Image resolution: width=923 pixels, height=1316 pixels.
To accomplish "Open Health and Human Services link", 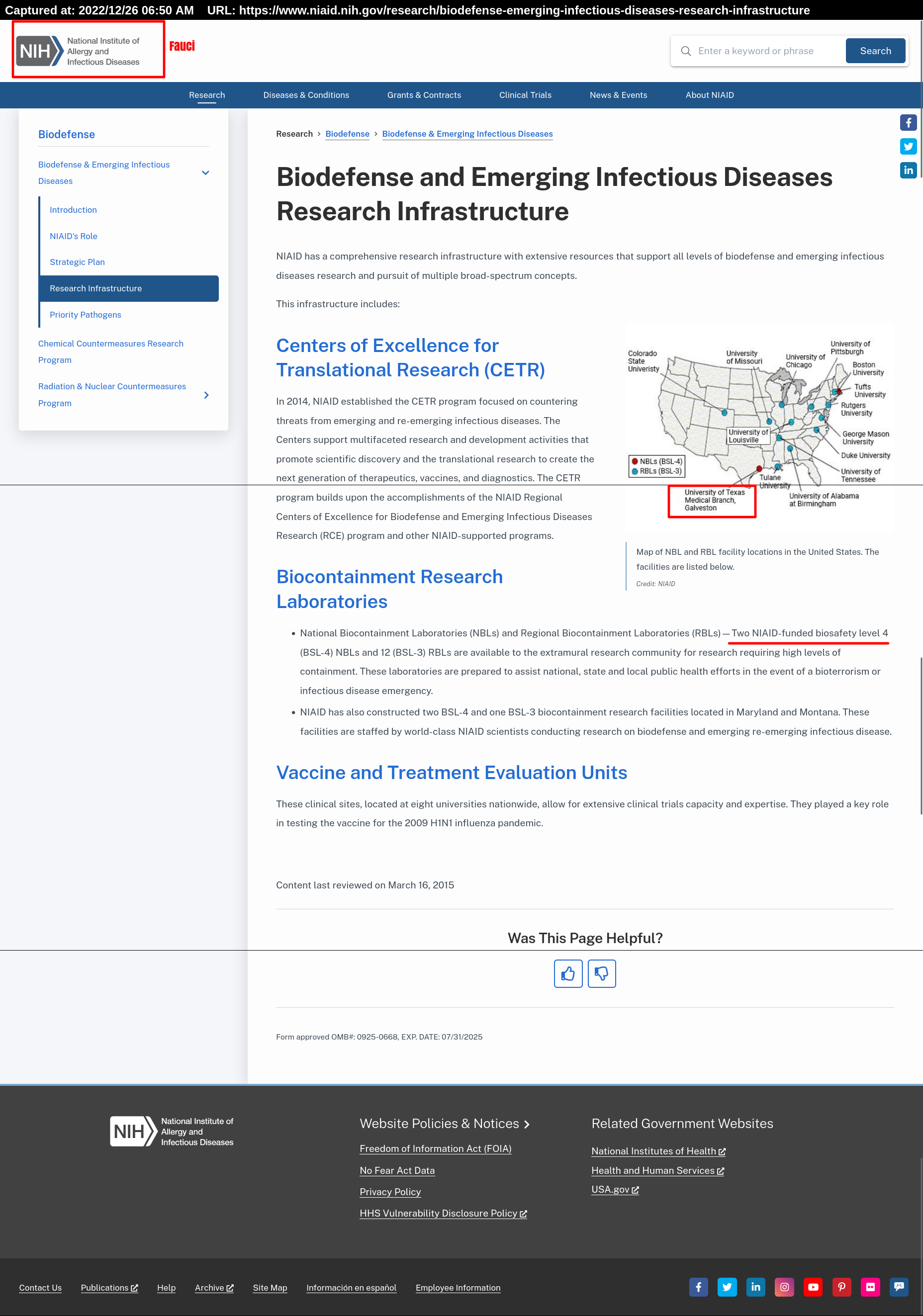I will [x=657, y=1170].
